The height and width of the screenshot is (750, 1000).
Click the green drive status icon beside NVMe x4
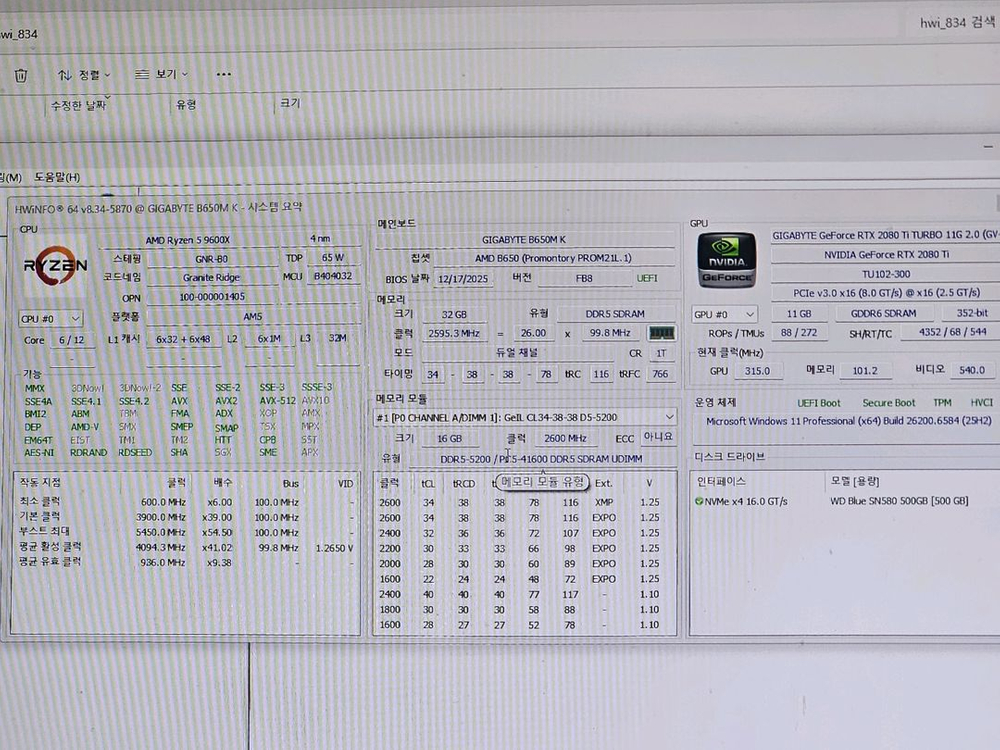click(x=698, y=499)
